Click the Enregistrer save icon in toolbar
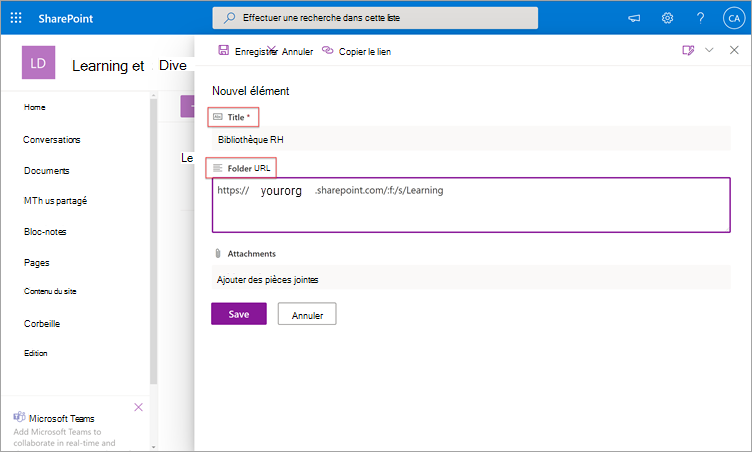Image resolution: width=752 pixels, height=452 pixels. click(x=223, y=50)
